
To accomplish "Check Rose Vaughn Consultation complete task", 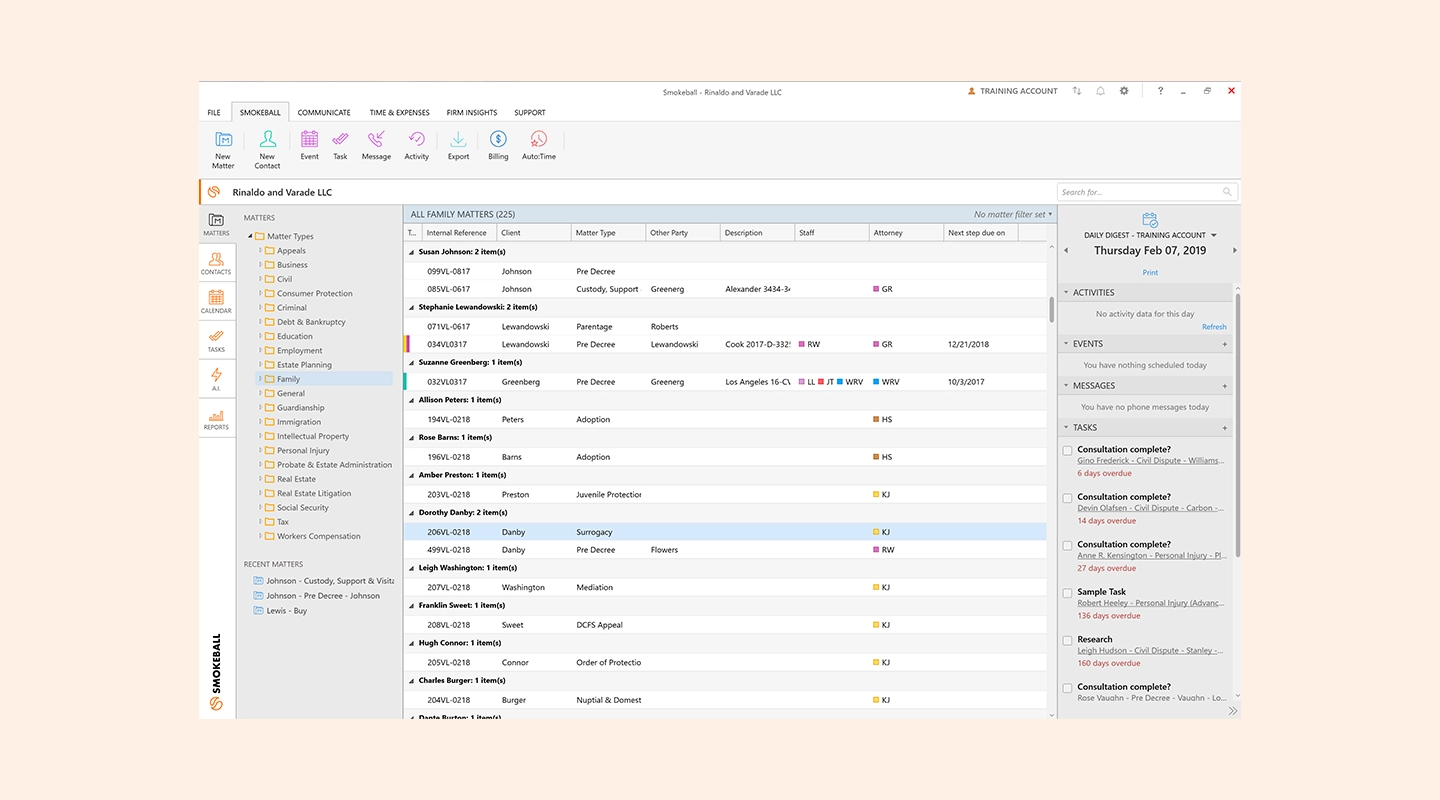I will tap(1068, 688).
